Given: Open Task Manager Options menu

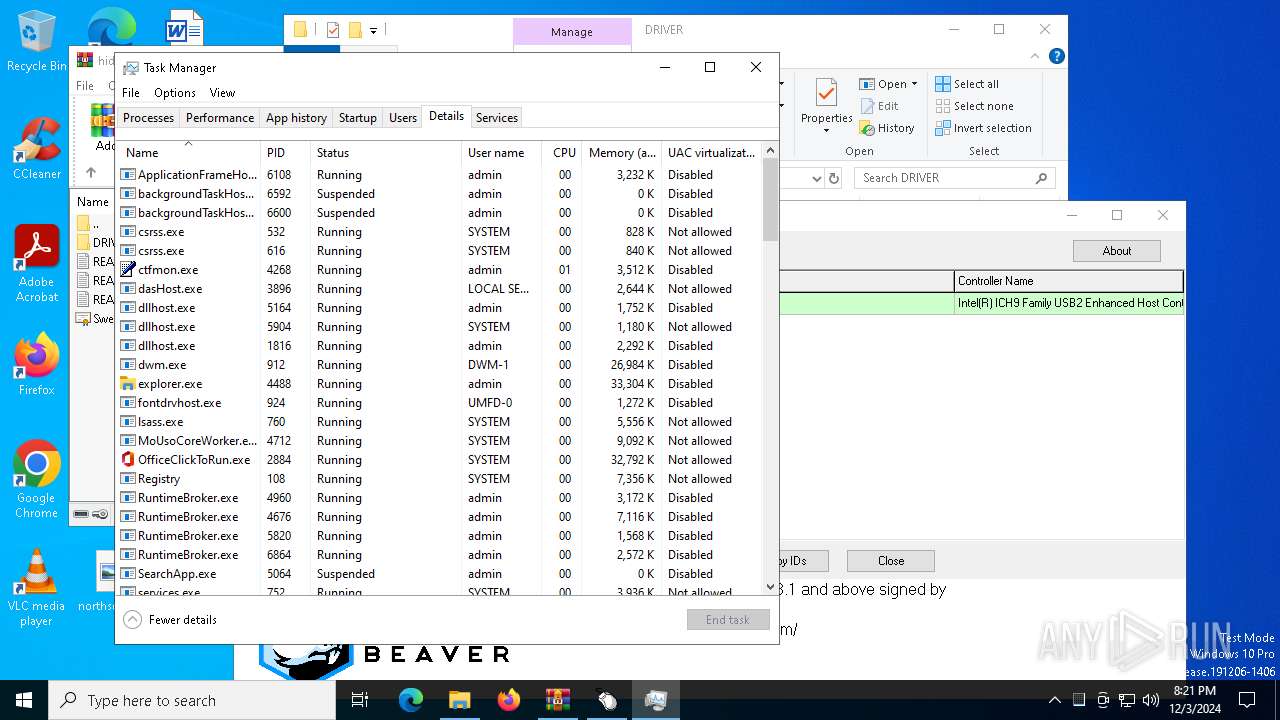Looking at the screenshot, I should [175, 93].
